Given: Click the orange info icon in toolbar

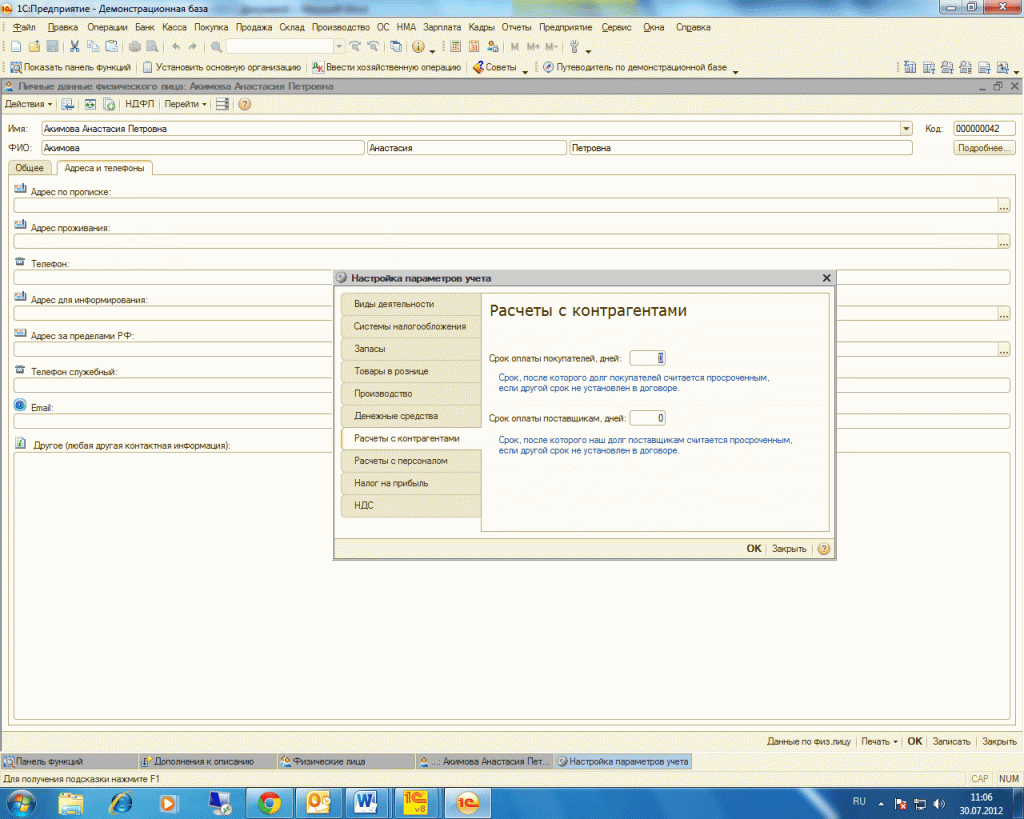Looking at the screenshot, I should tap(418, 47).
